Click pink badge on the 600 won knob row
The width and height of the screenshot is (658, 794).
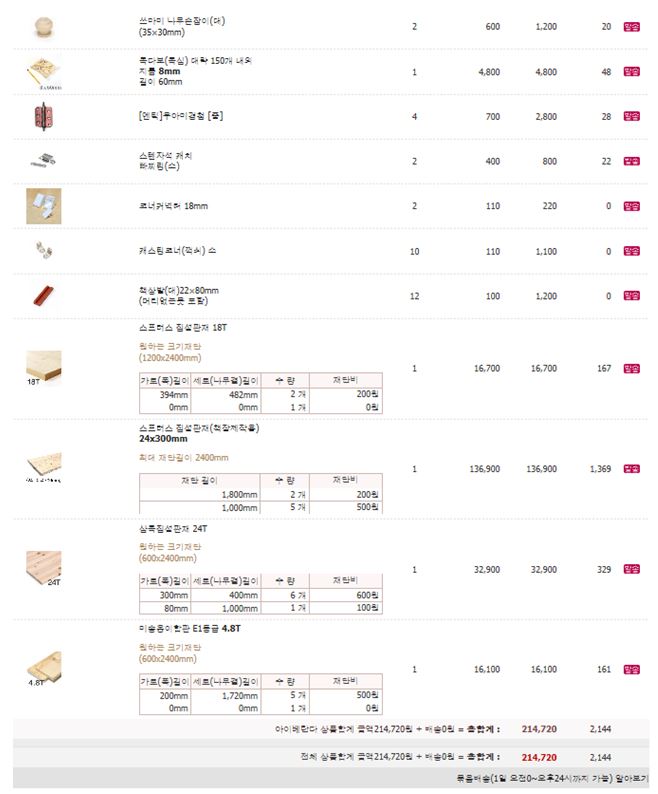click(632, 27)
